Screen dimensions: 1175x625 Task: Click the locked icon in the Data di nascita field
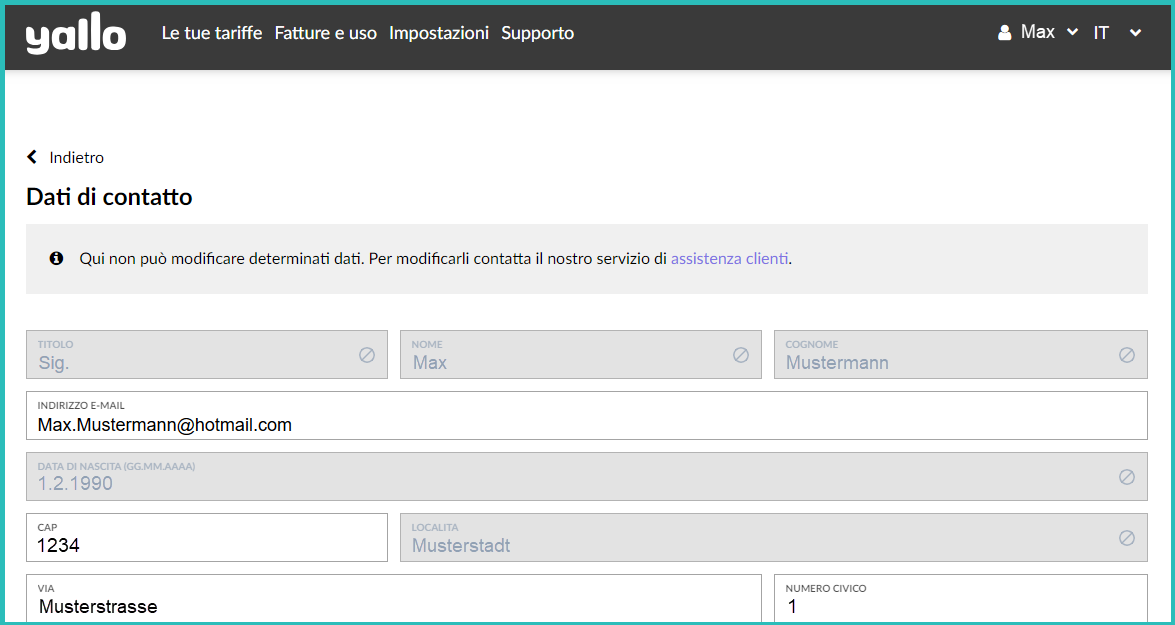pos(1127,477)
